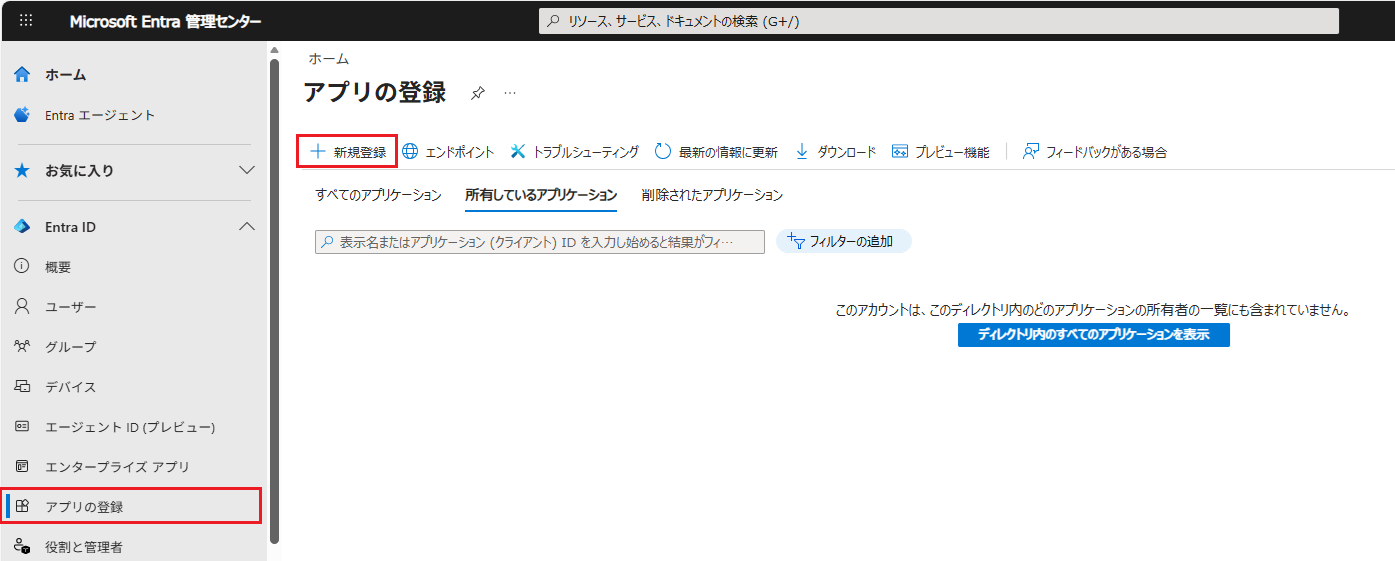Viewport: 1395px width, 561px height.
Task: Click the アプリの登録 grid icon
Action: click(x=22, y=507)
